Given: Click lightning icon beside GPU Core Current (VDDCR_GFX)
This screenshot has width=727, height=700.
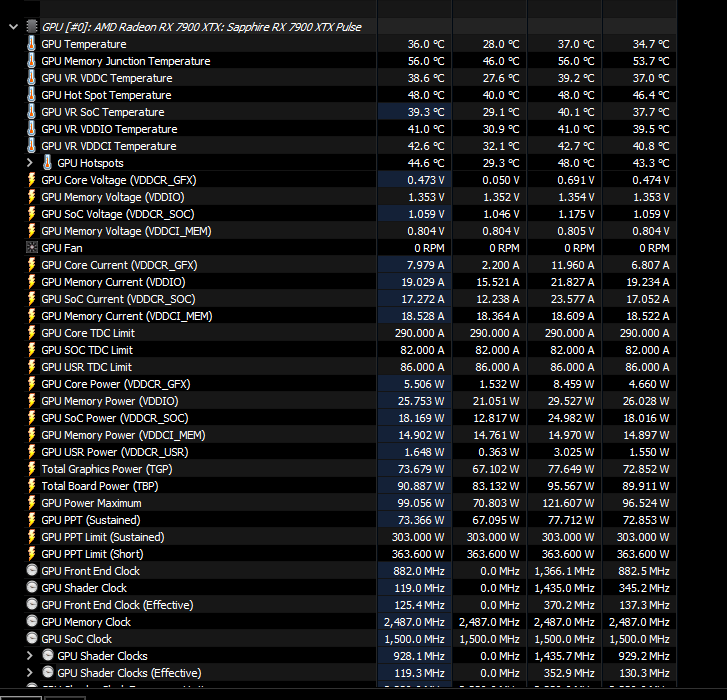Looking at the screenshot, I should coord(32,265).
